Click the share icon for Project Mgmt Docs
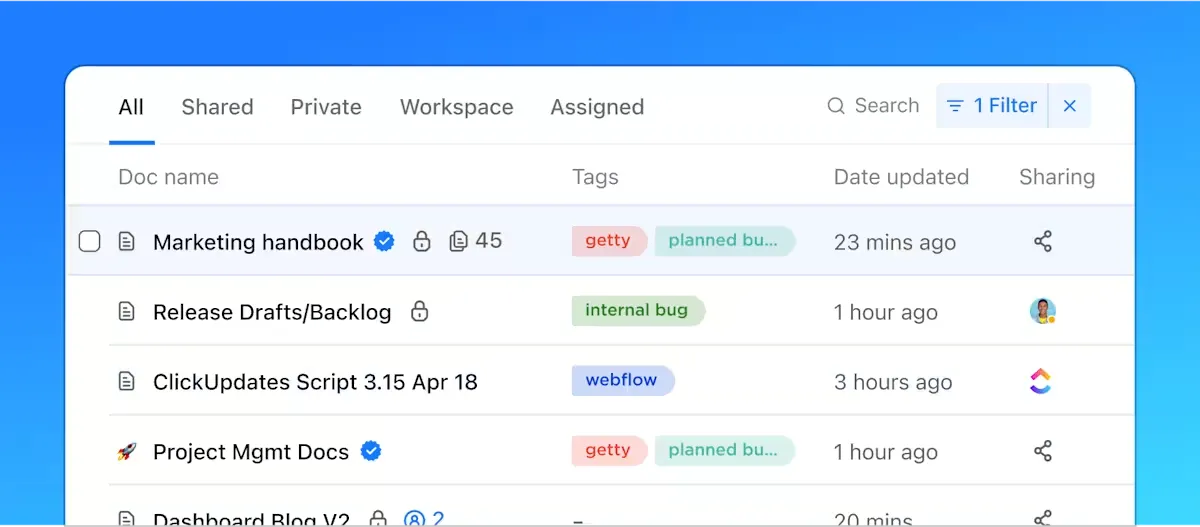This screenshot has height=527, width=1200. [1043, 451]
